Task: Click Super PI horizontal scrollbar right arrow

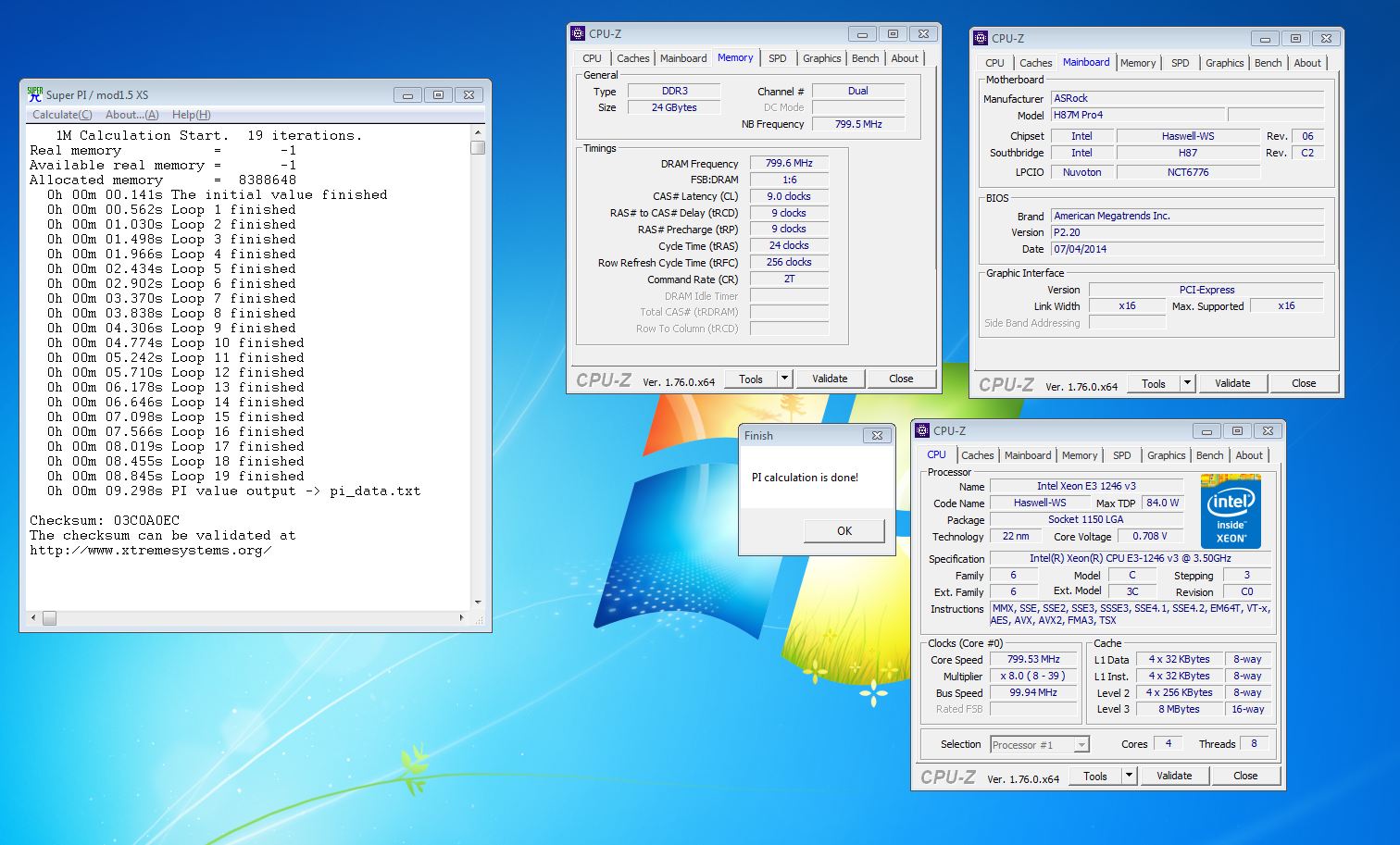Action: [x=463, y=617]
